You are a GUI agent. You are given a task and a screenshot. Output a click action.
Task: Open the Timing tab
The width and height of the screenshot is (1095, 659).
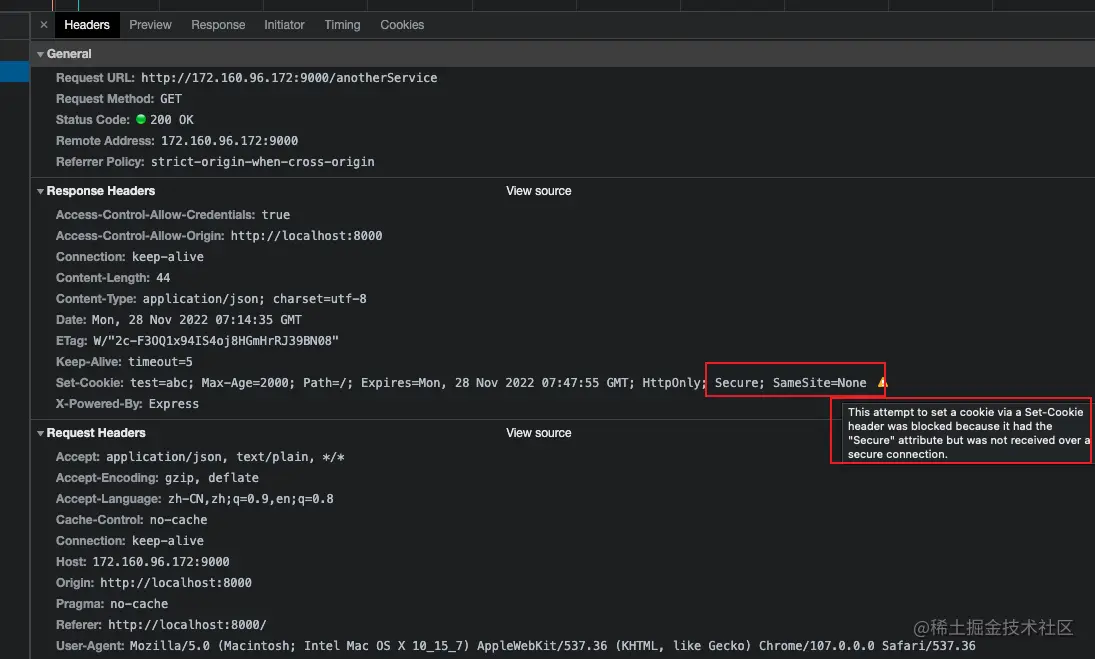pyautogui.click(x=342, y=25)
